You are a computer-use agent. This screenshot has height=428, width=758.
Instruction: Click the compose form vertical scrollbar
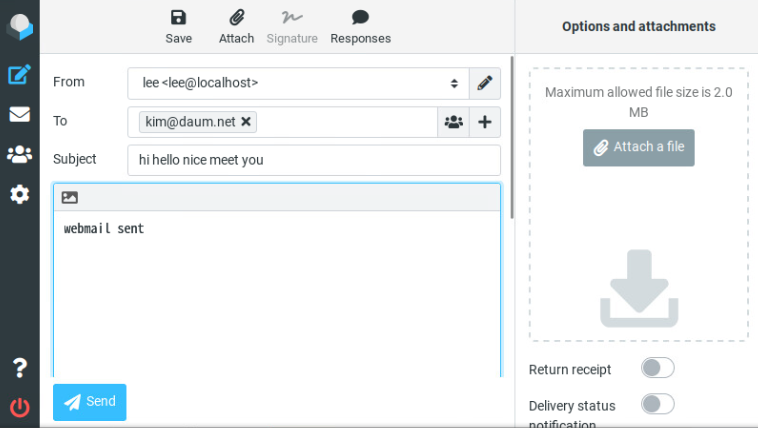(512, 137)
